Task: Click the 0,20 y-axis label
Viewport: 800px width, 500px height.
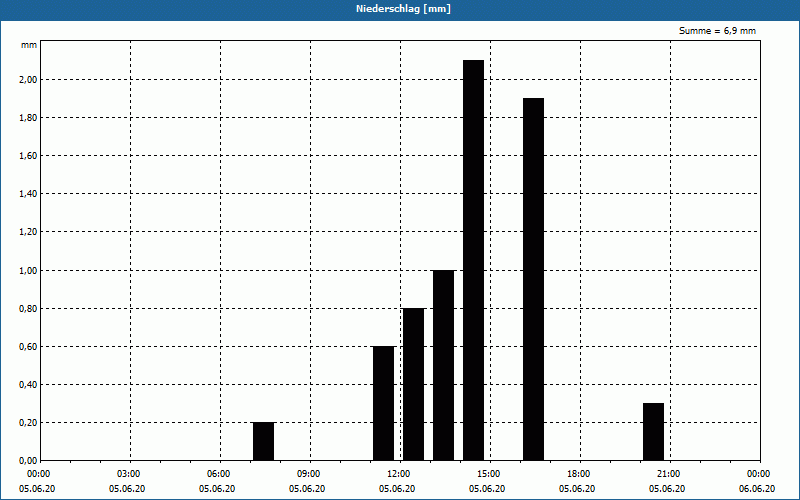Action: (x=28, y=422)
